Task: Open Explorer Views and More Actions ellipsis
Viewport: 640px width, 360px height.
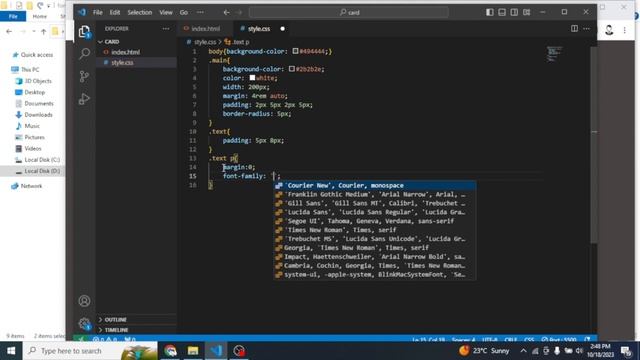Action: (166, 29)
